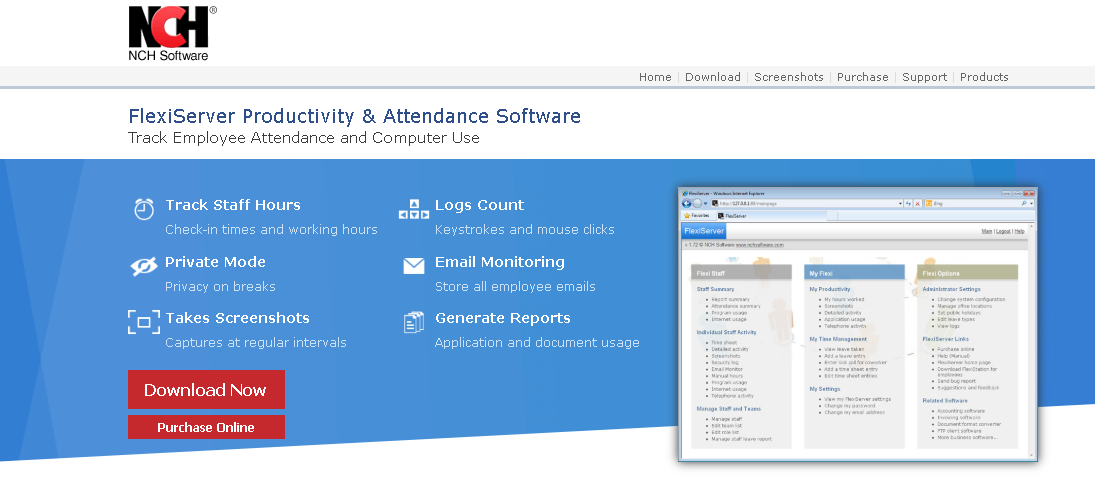Open the Purchase page
Image resolution: width=1095 pixels, height=478 pixels.
(x=862, y=77)
